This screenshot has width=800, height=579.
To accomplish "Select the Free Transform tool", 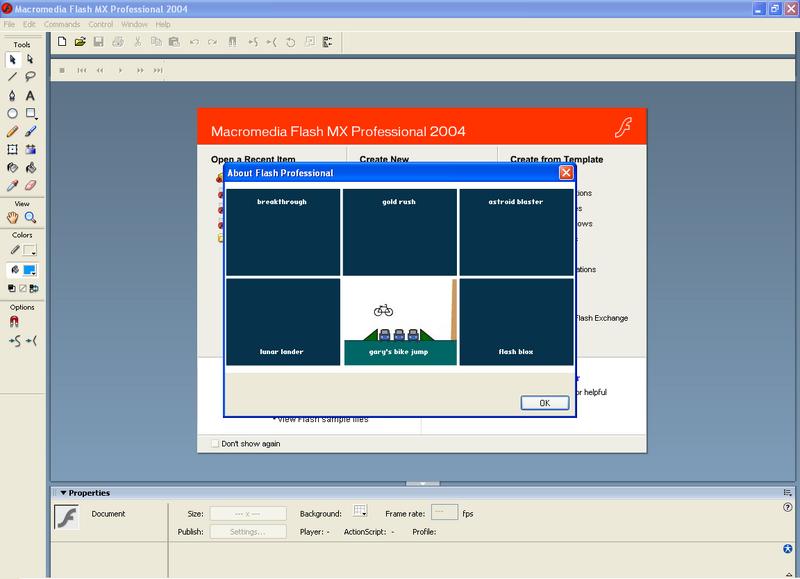I will tap(12, 149).
